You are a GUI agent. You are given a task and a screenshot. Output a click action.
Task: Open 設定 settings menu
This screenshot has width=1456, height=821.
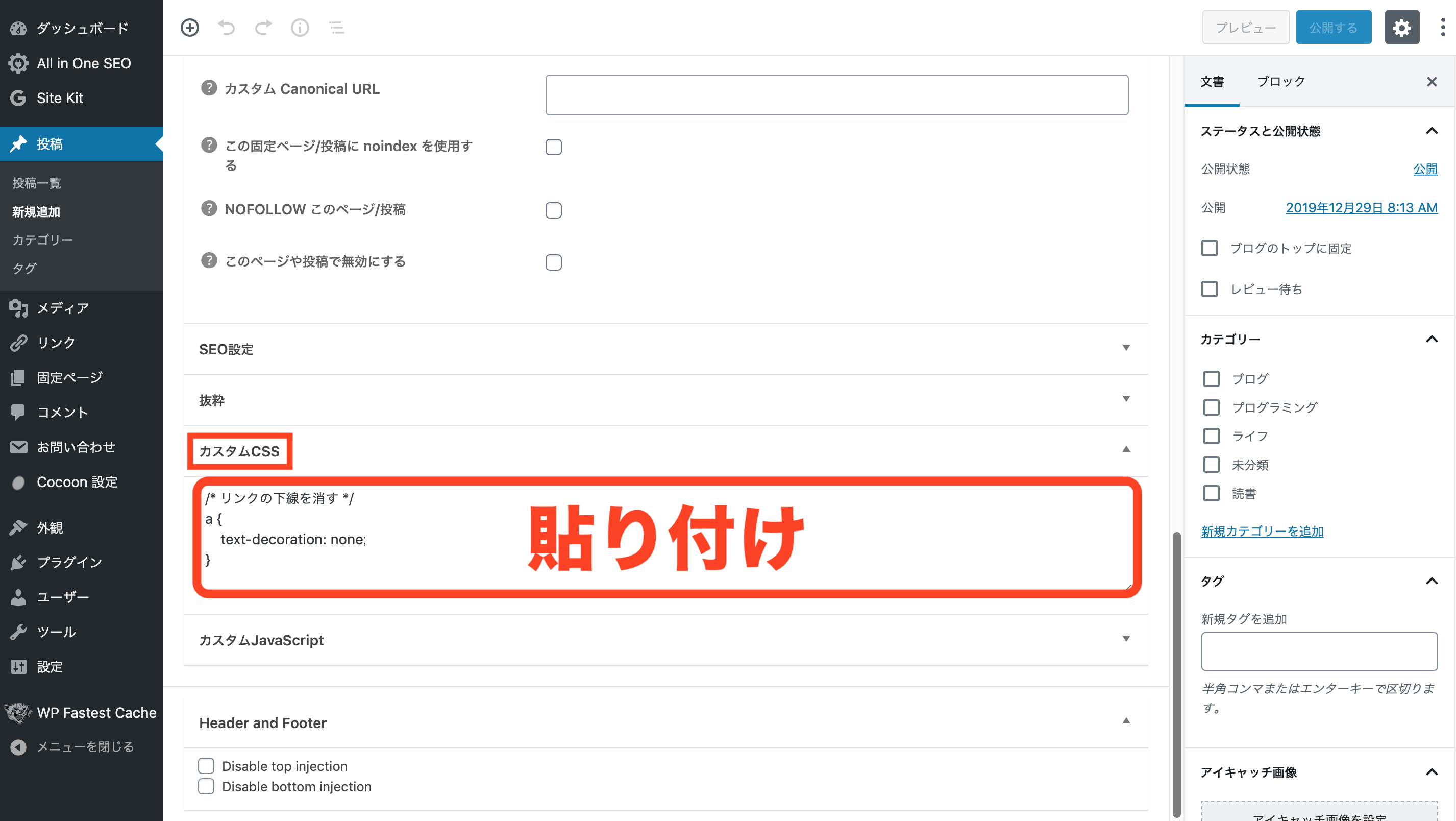click(81, 667)
